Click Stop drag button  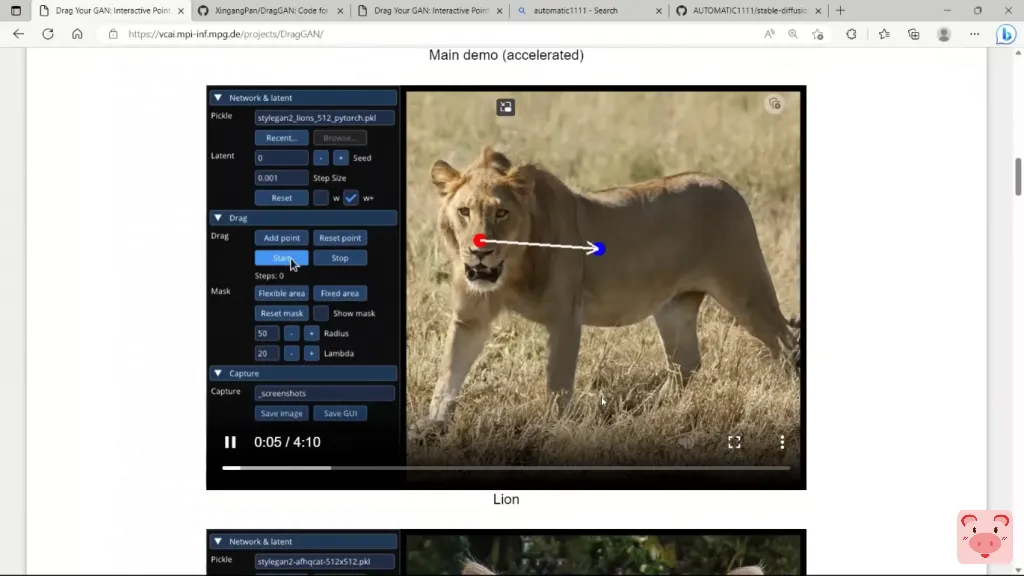pos(340,258)
